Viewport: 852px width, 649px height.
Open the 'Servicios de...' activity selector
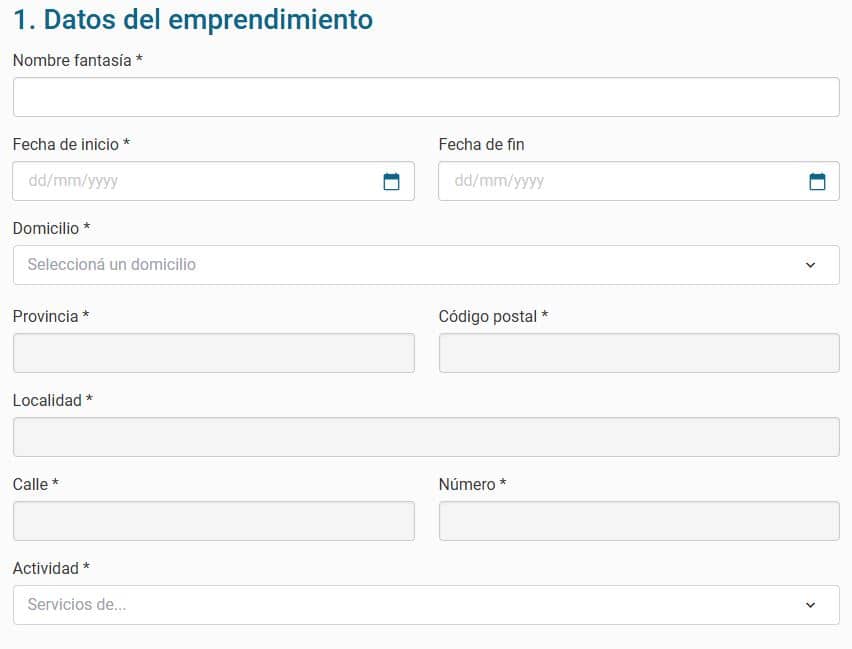click(x=426, y=605)
